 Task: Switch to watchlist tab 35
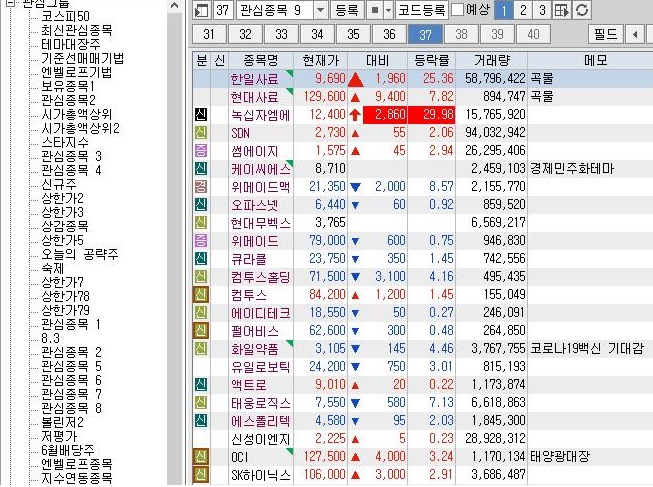[353, 34]
